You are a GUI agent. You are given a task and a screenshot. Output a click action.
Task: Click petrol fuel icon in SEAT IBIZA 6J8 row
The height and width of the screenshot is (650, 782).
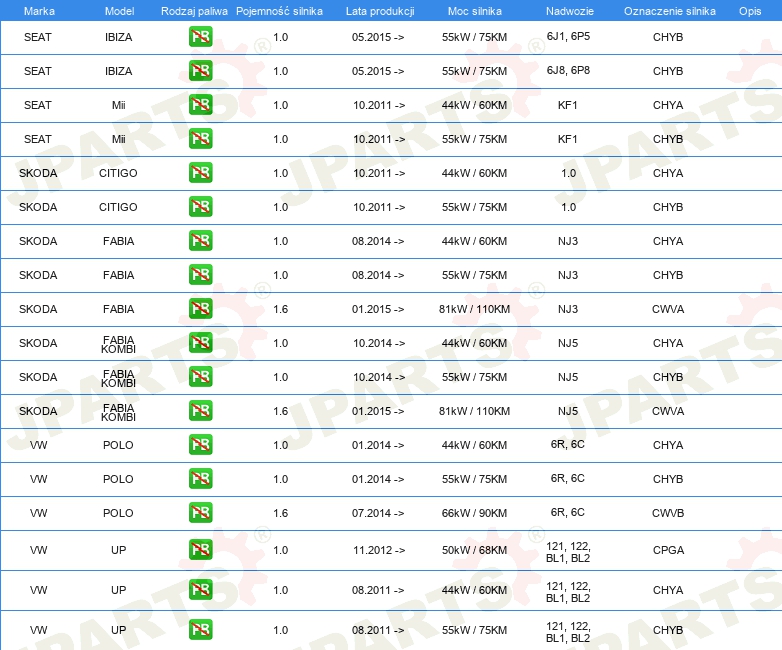pos(200,71)
